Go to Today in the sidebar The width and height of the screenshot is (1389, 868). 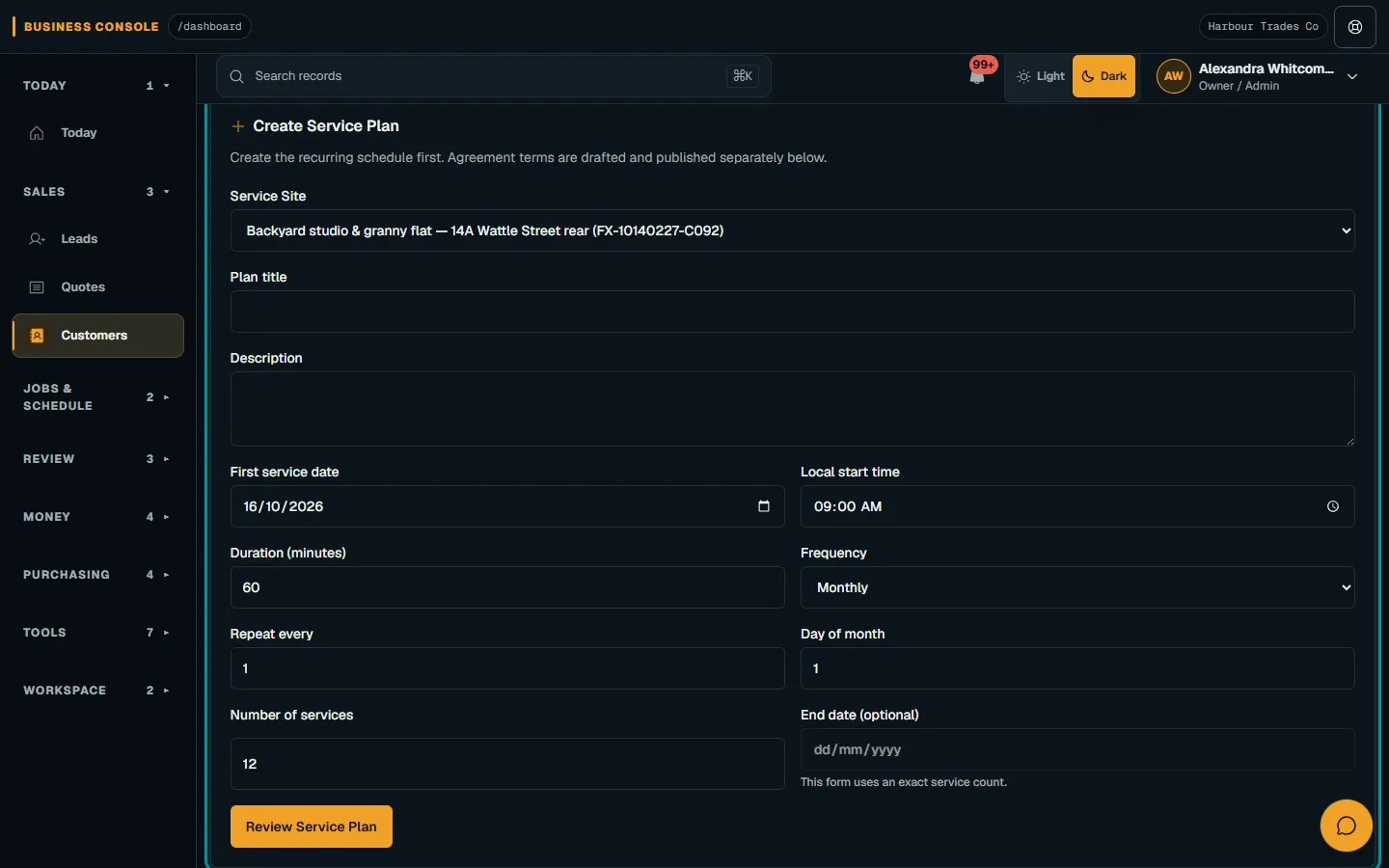tap(97, 133)
